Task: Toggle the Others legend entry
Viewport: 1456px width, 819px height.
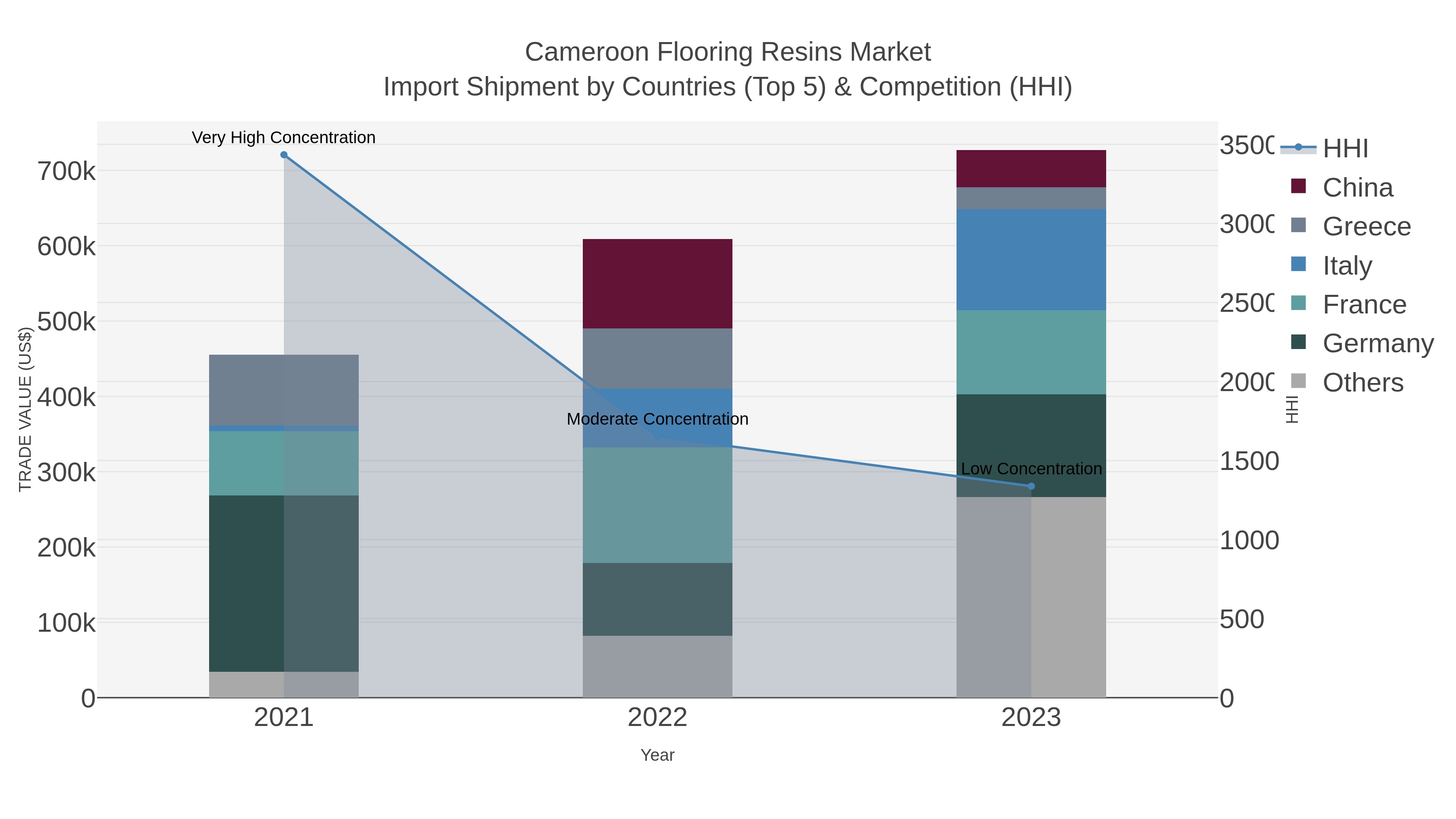Action: coord(1348,382)
